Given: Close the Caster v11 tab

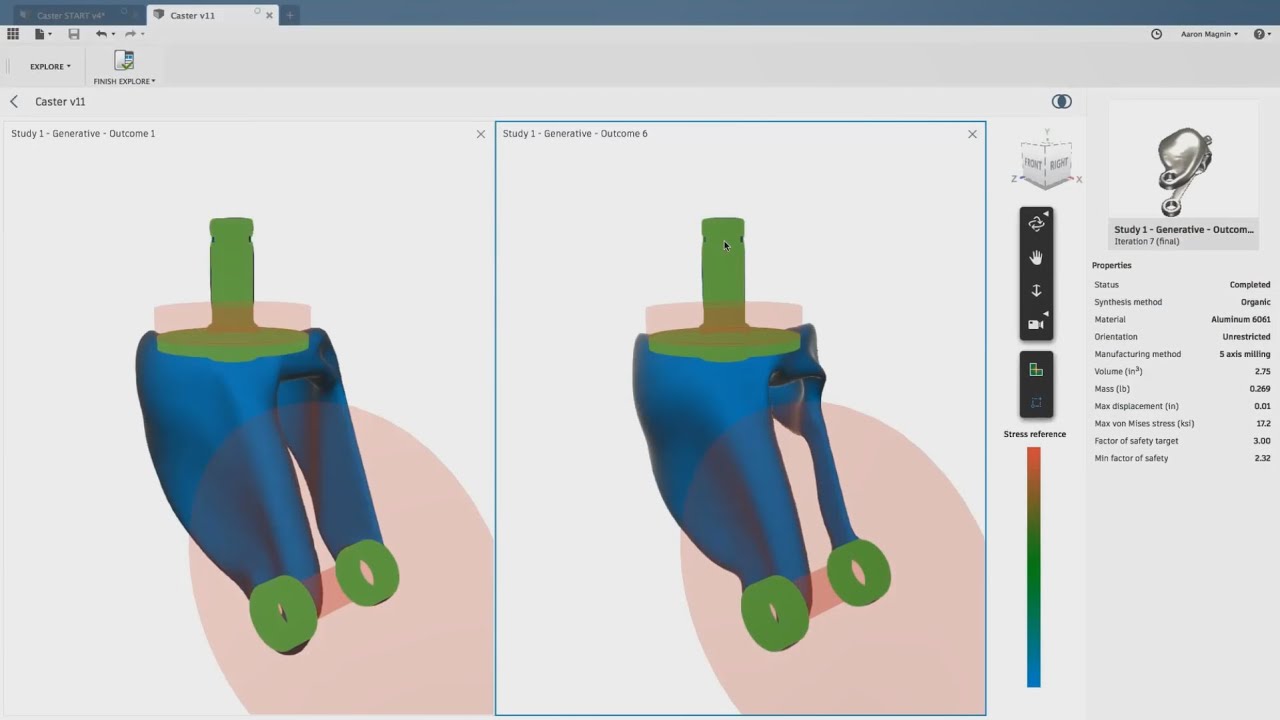Looking at the screenshot, I should [269, 15].
